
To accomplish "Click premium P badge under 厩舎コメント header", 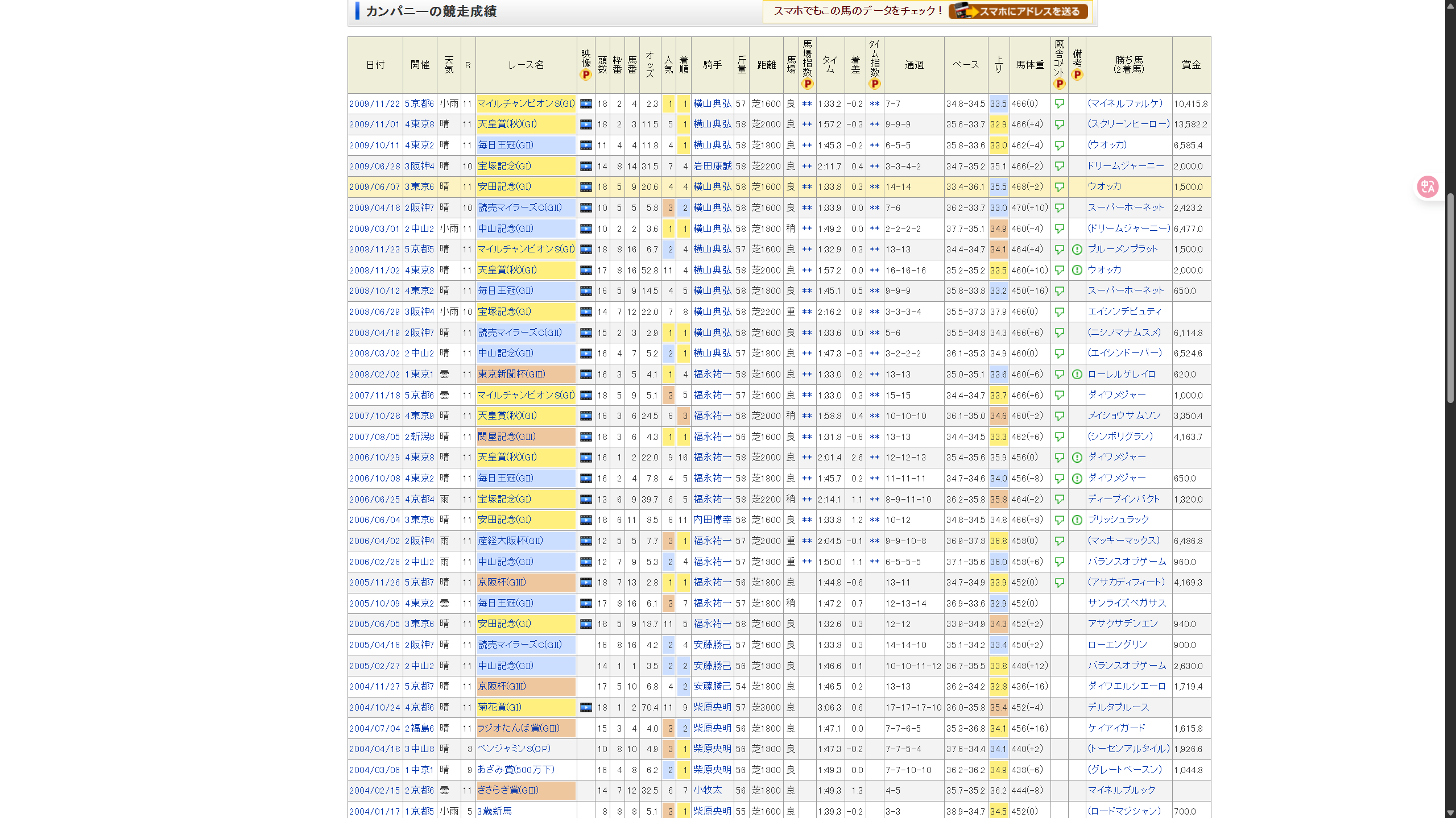I will tap(1059, 84).
